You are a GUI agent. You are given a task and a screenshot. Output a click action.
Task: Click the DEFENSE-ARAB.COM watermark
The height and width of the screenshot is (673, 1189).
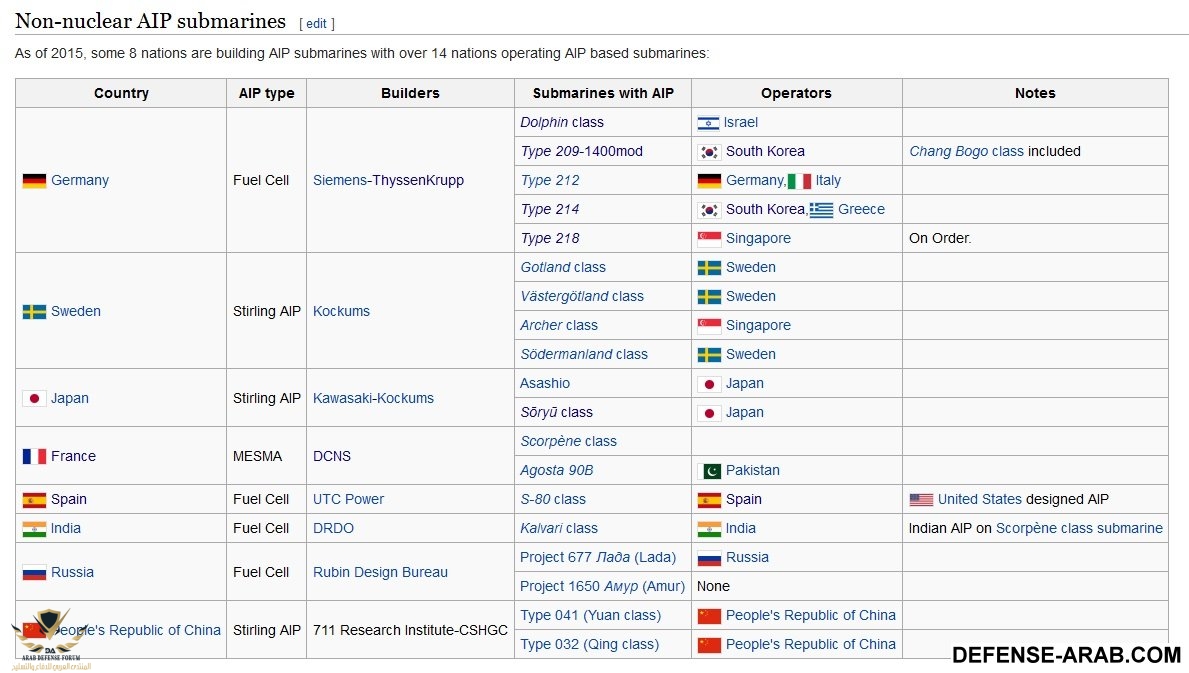1066,655
